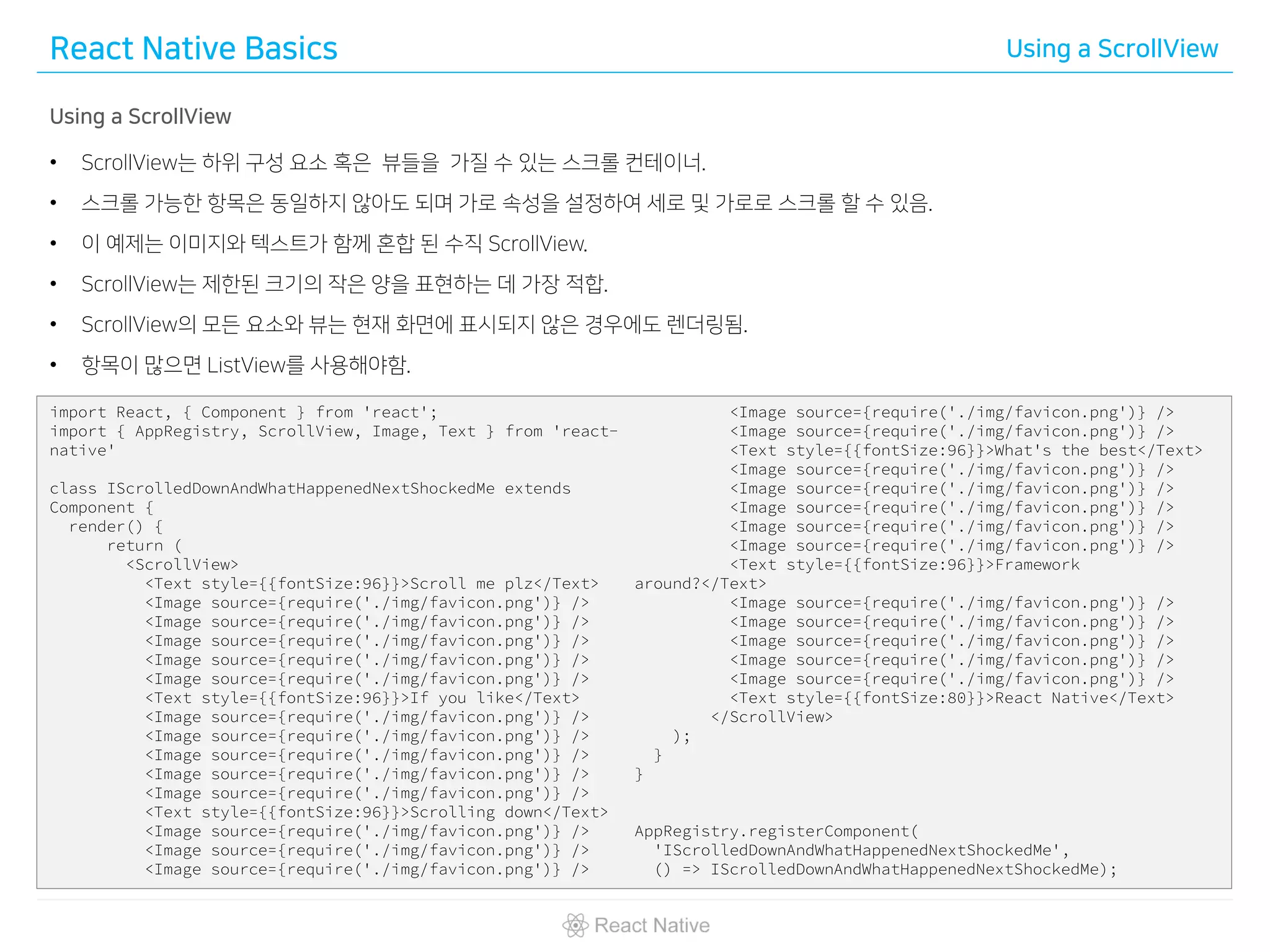Click the code line "import React, { Component } from 'react';"
Viewport: 1270px width, 952px height.
tap(244, 413)
